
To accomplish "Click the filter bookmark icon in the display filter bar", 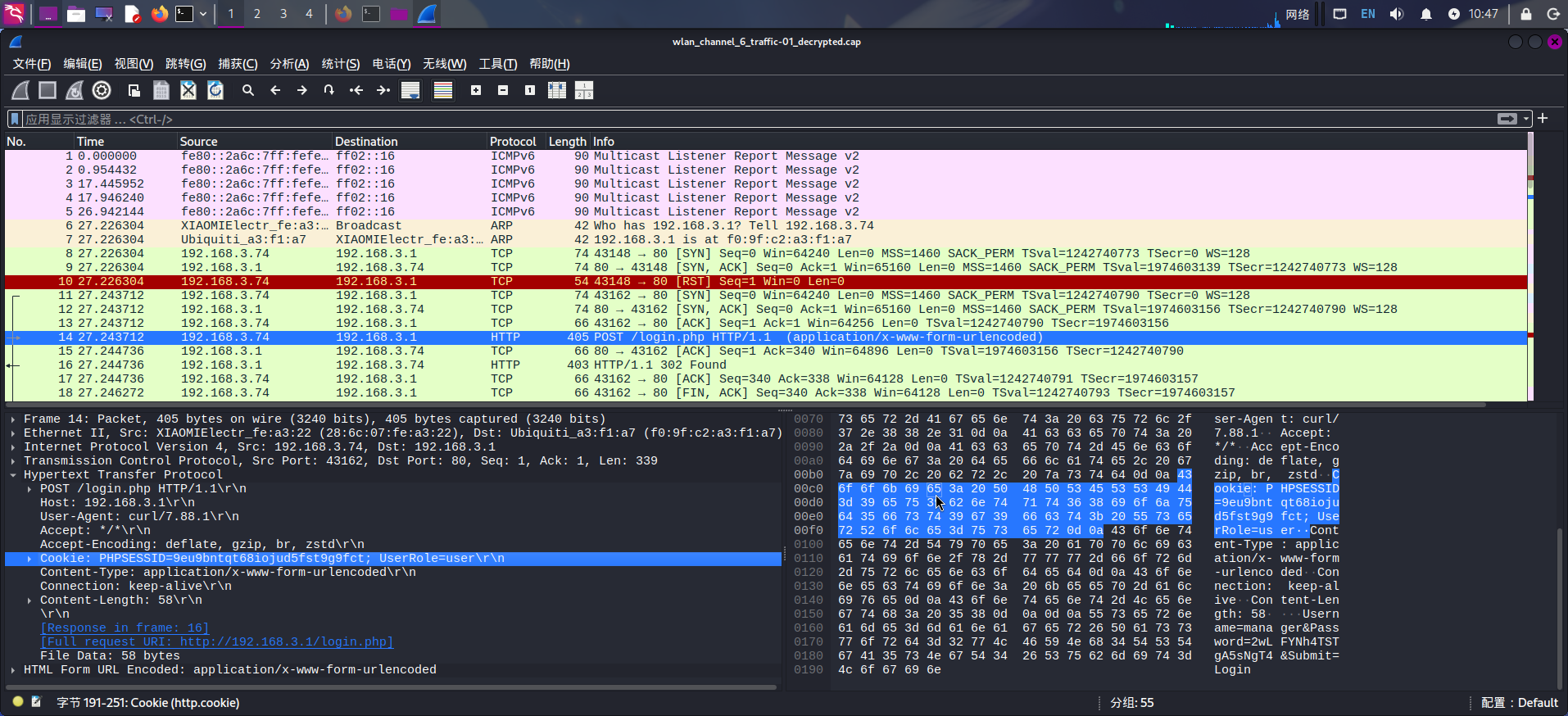I will pos(14,119).
